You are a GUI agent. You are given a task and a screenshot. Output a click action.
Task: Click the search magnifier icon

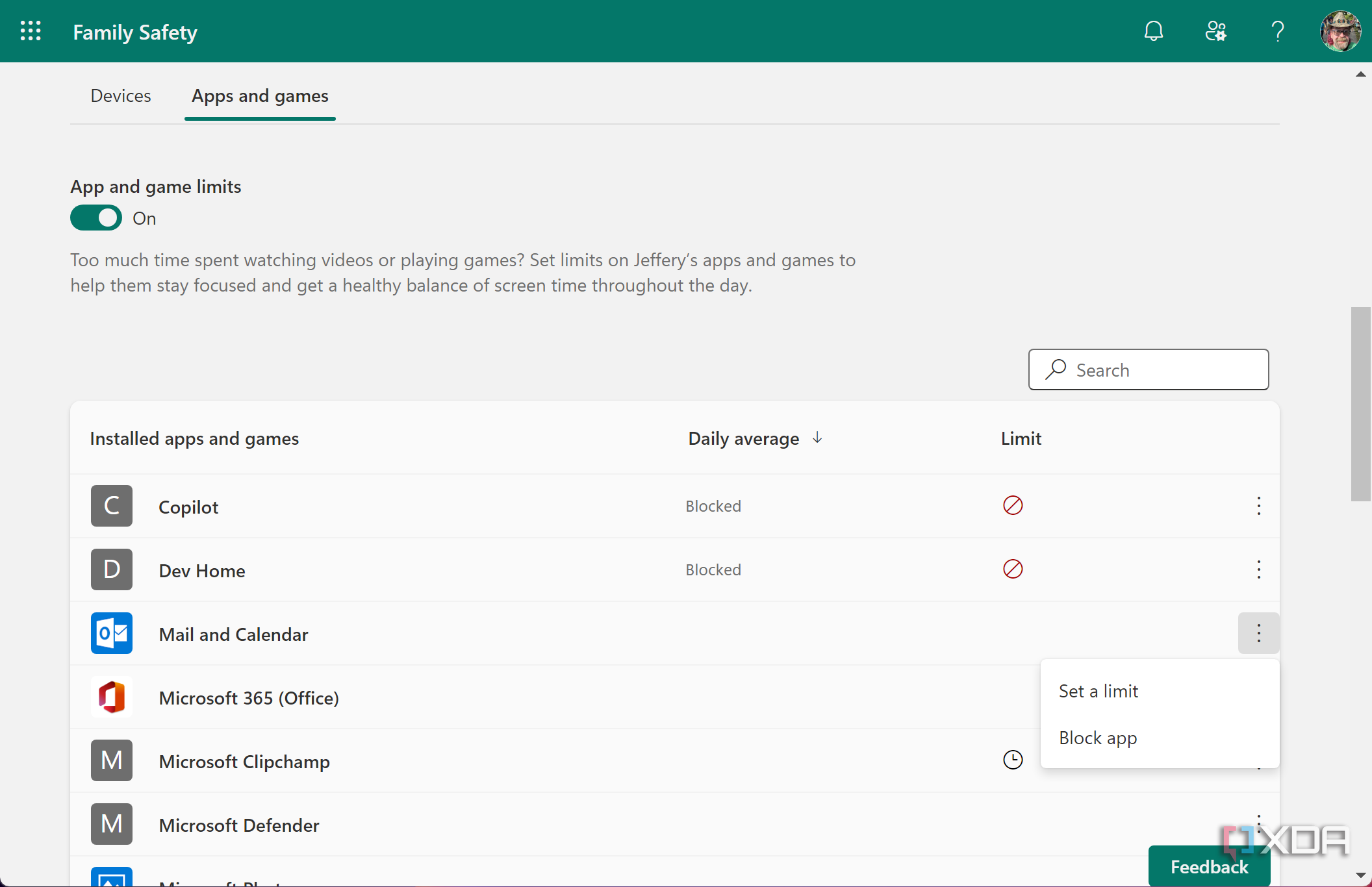point(1056,369)
